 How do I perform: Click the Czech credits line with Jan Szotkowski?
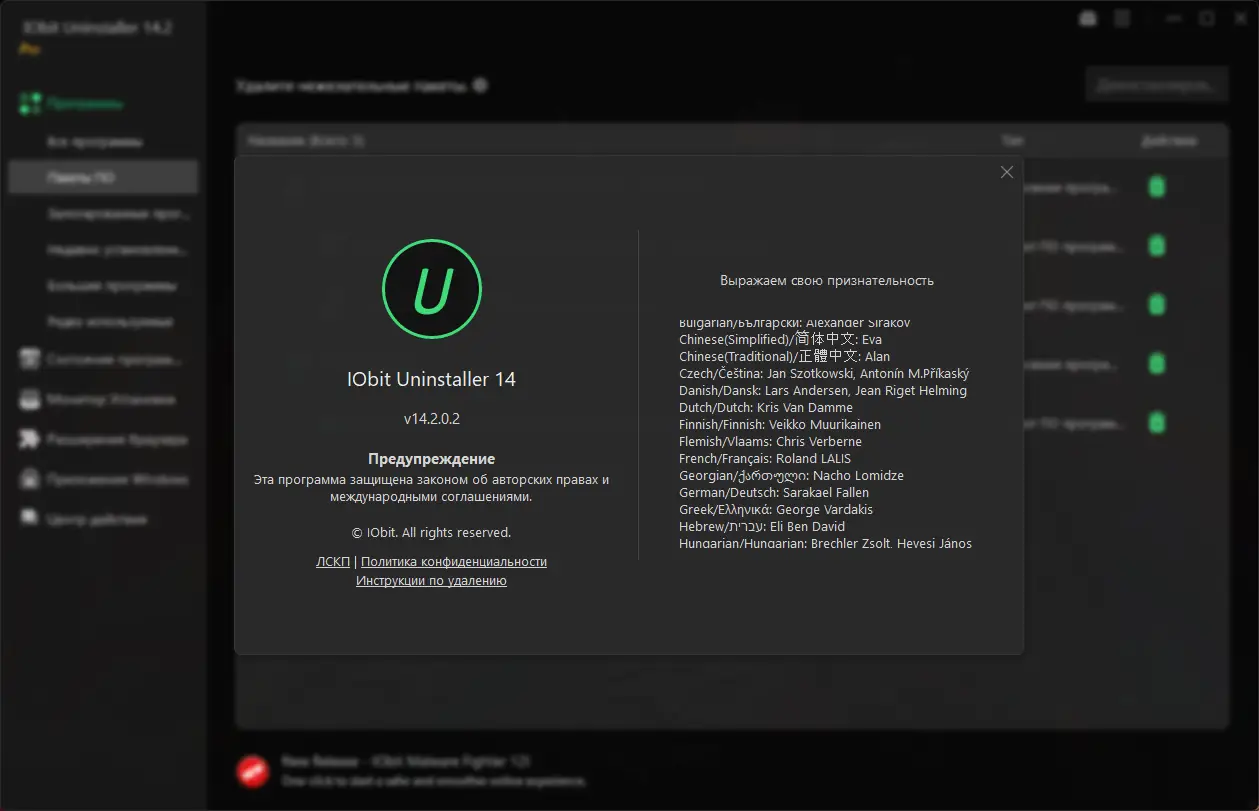824,374
